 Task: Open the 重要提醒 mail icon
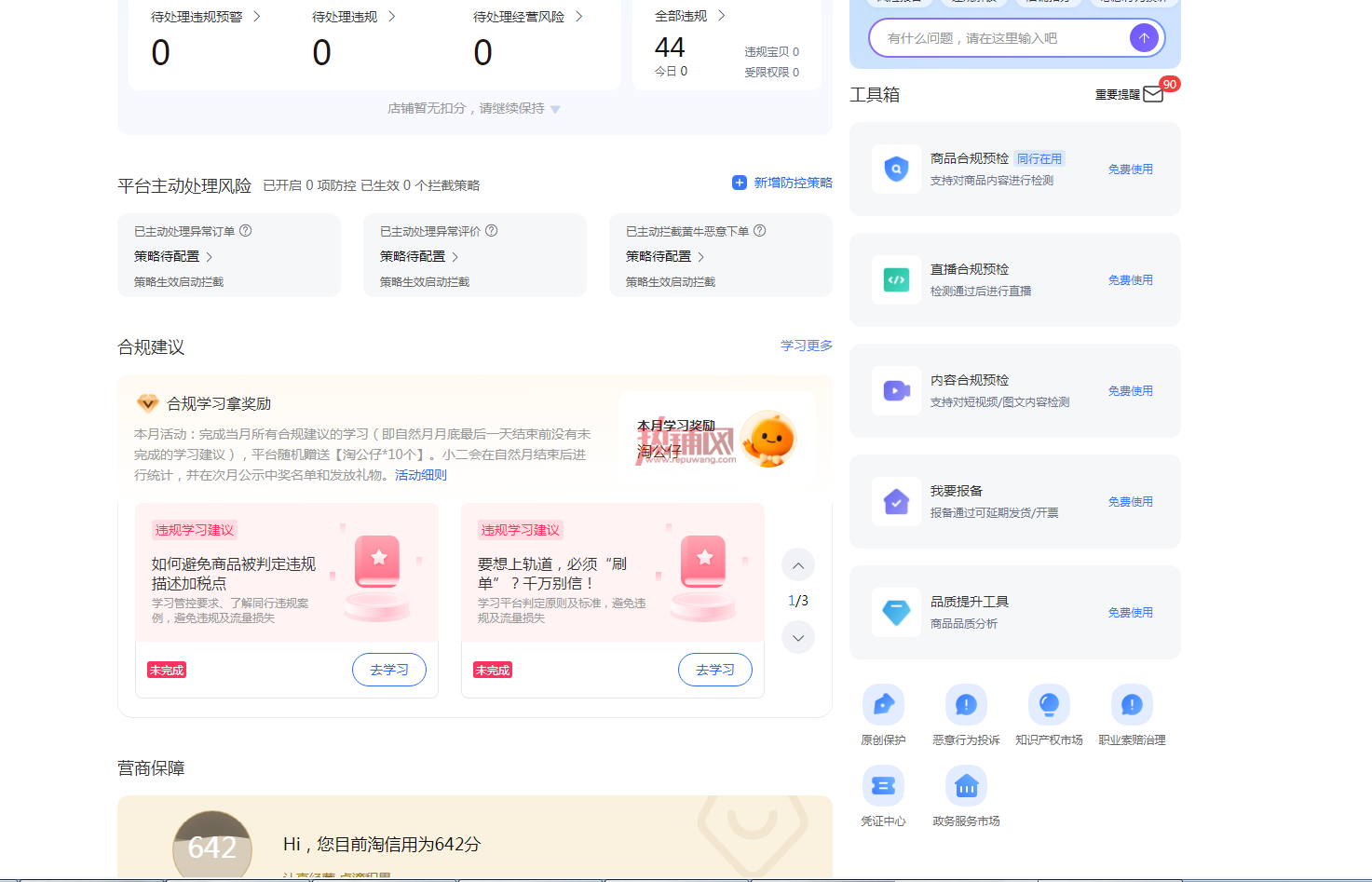pos(1153,94)
